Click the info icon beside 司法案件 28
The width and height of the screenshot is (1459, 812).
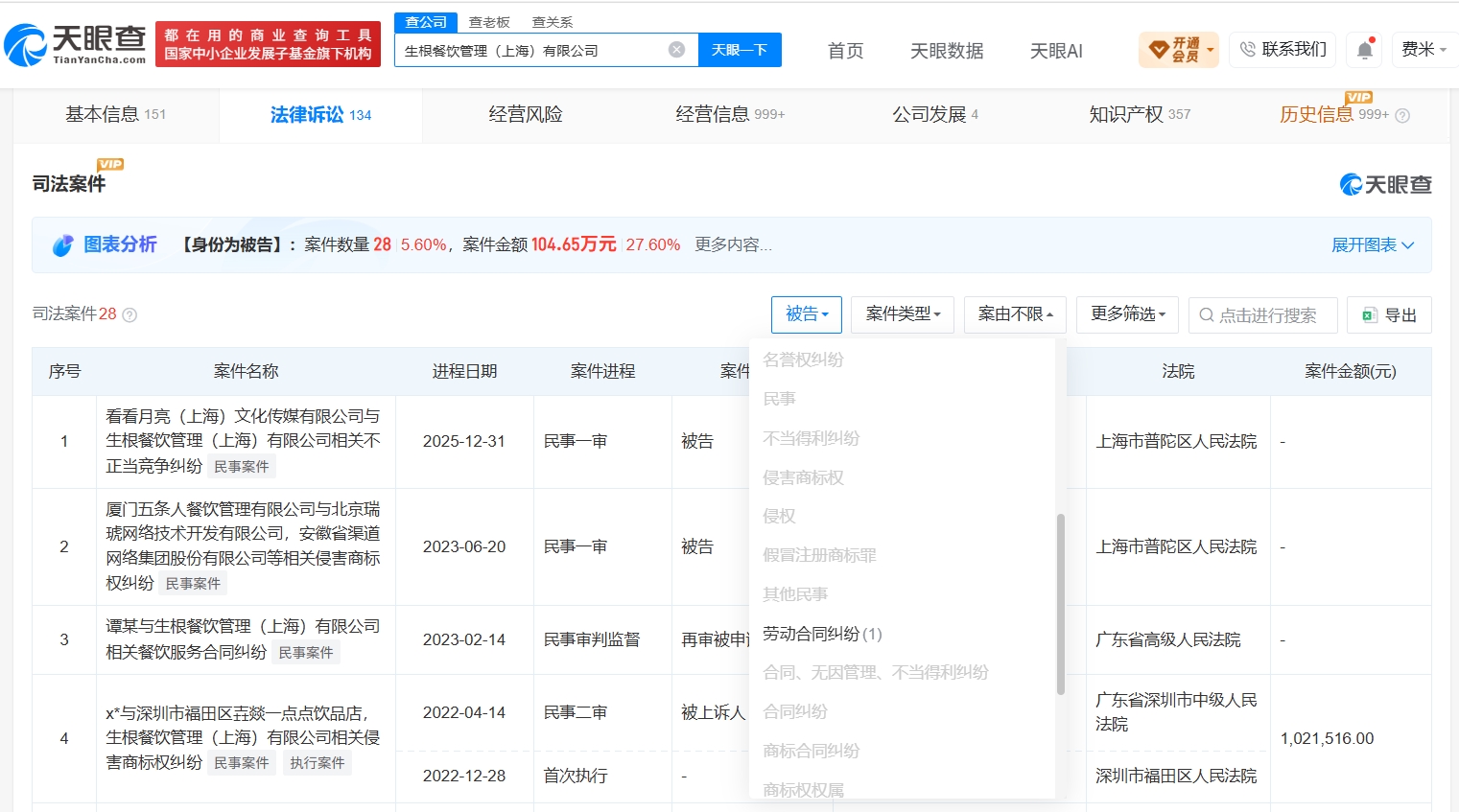129,315
